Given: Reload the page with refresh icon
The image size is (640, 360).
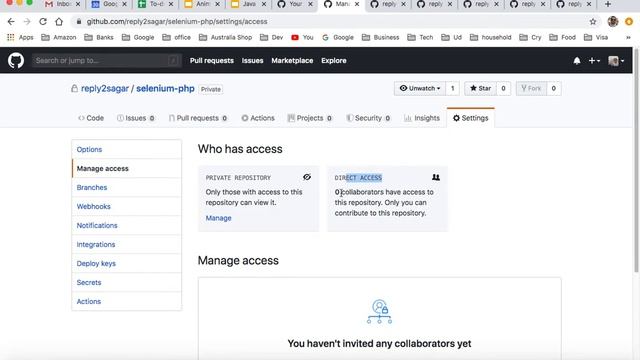Looking at the screenshot, I should pyautogui.click(x=43, y=22).
